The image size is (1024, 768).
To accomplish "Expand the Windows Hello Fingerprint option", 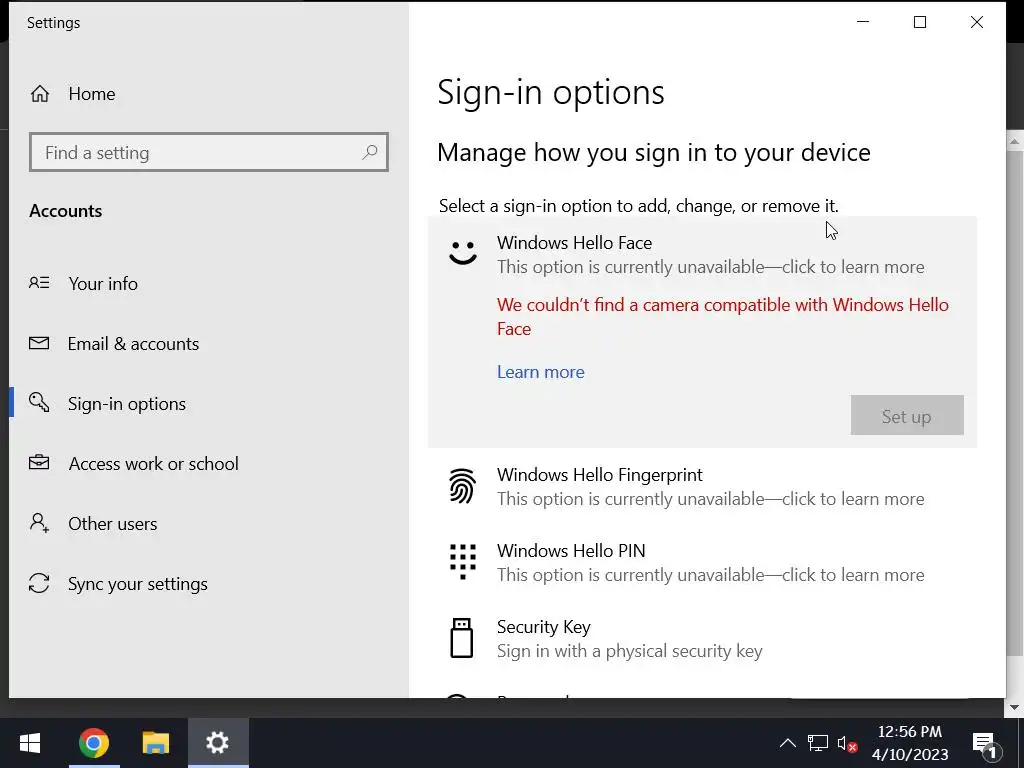I will pyautogui.click(x=702, y=487).
